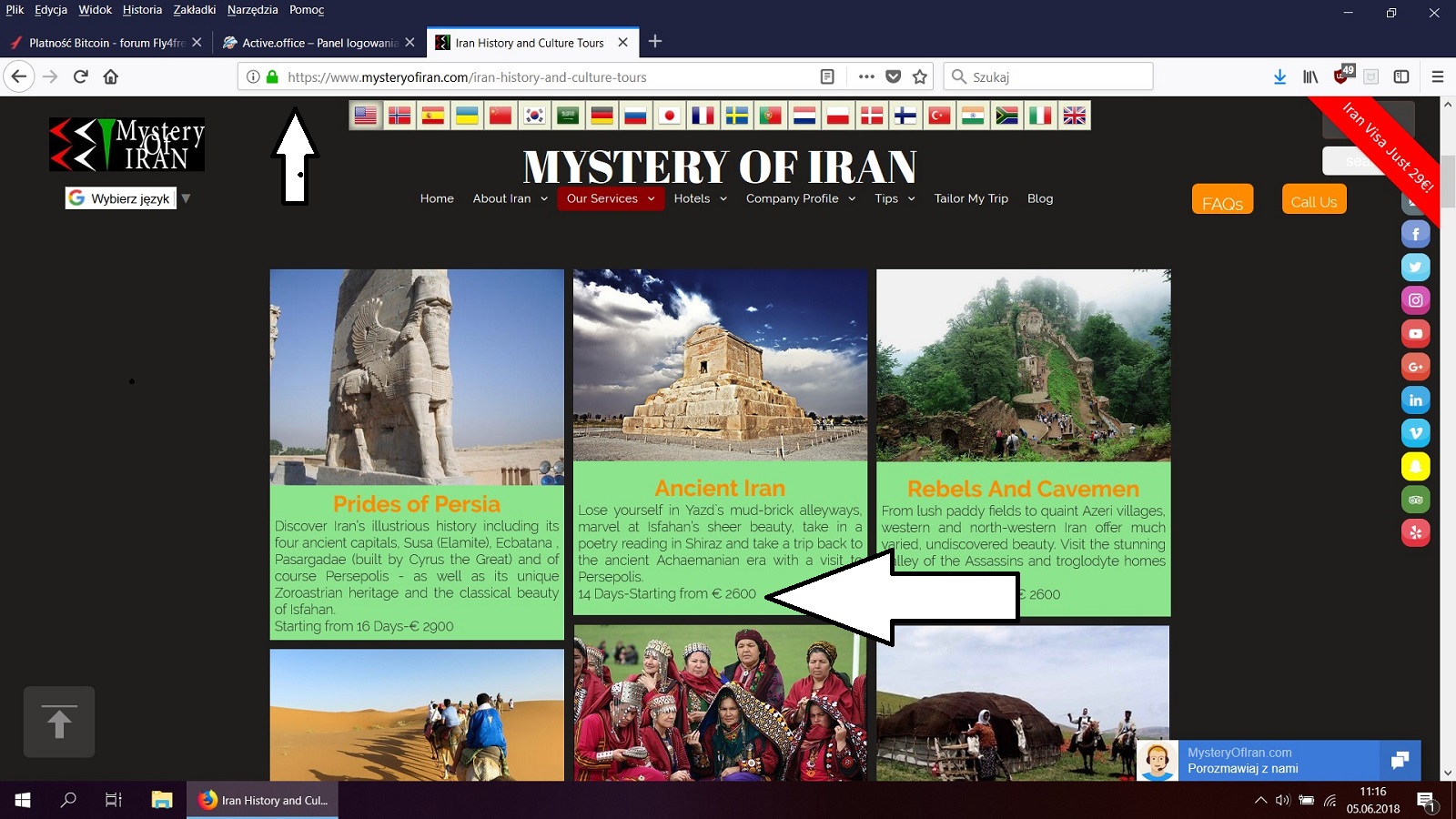This screenshot has height=819, width=1456.
Task: Open Firefox hamburger menu
Action: click(1438, 77)
